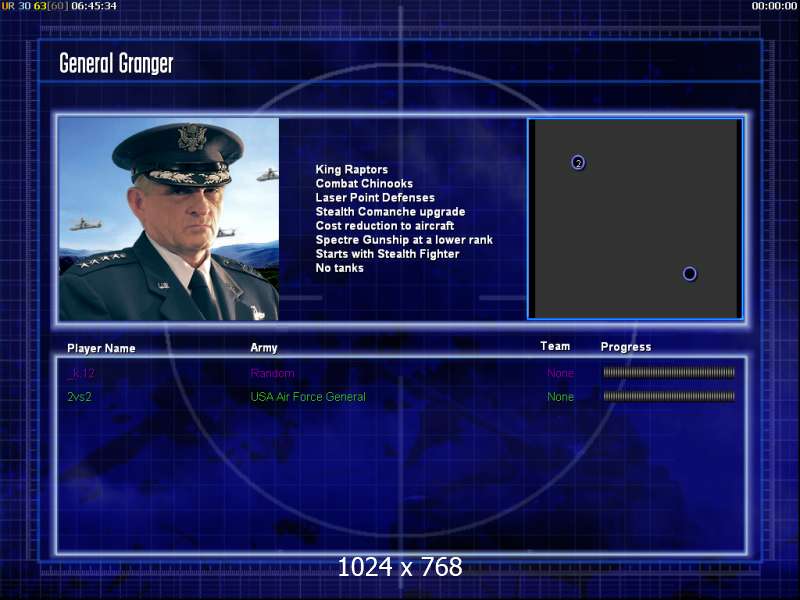
Task: Click the Progress column header
Action: [626, 347]
